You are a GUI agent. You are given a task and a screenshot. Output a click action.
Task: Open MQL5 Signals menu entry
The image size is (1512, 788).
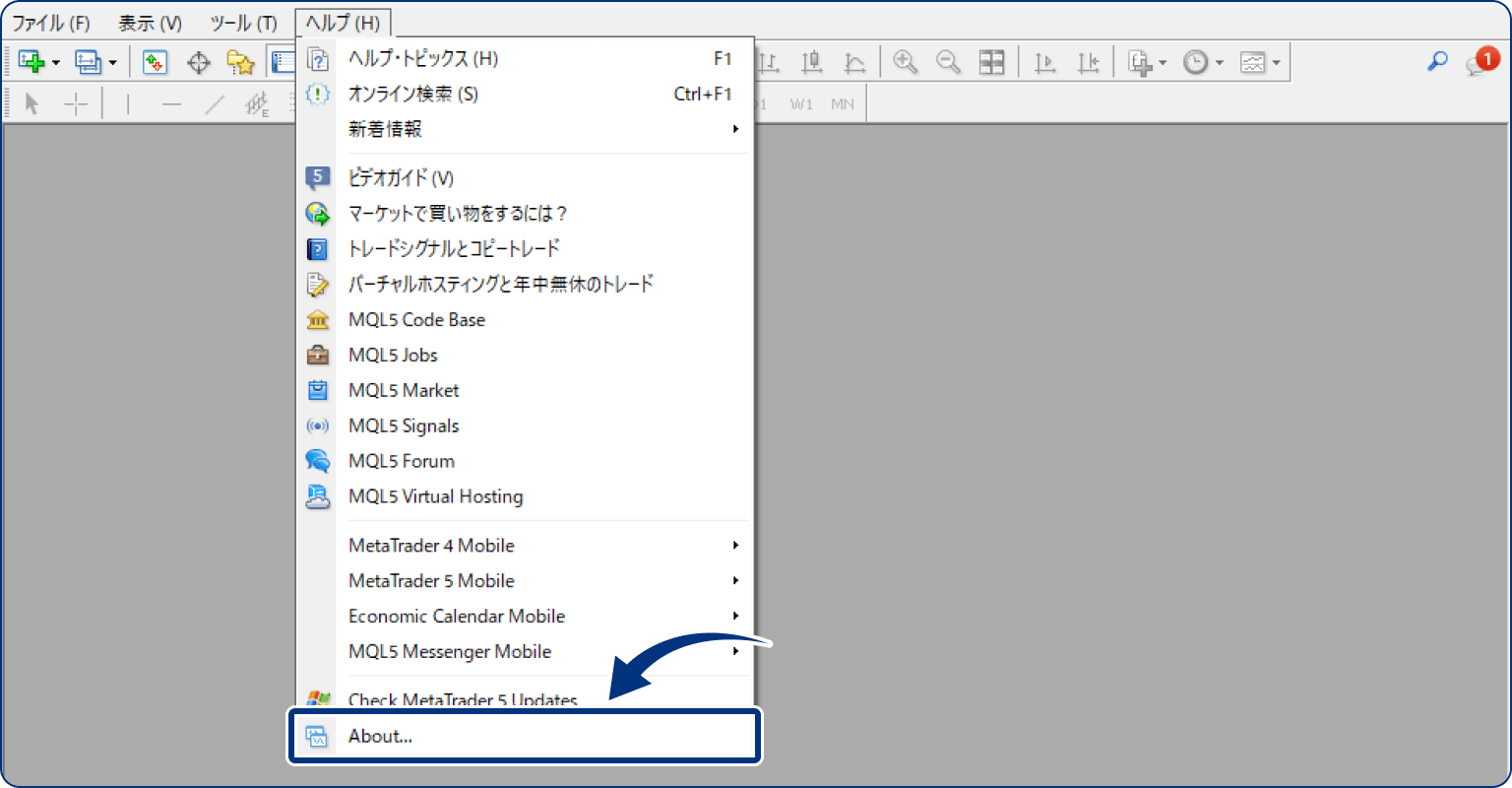pyautogui.click(x=525, y=427)
